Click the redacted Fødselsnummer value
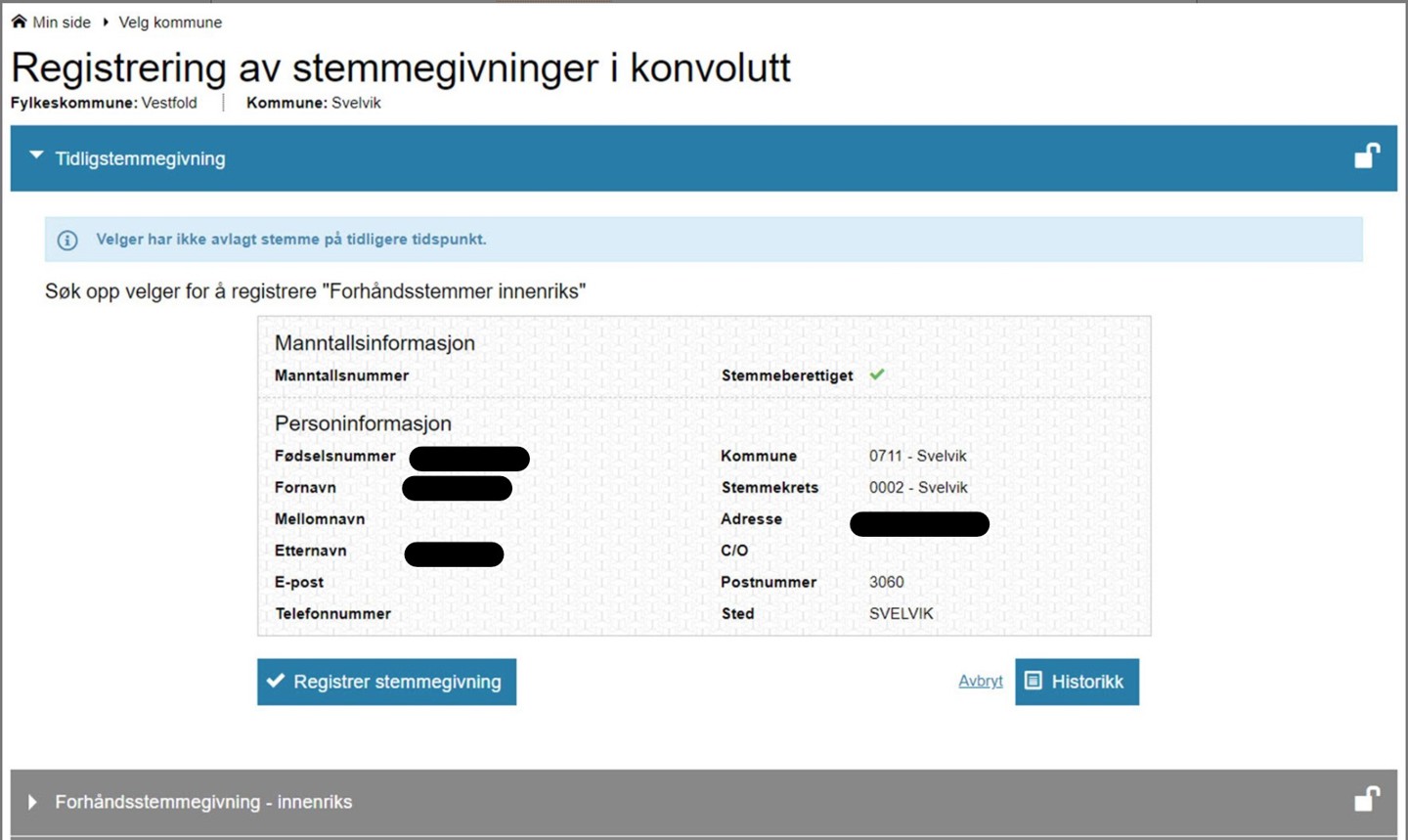This screenshot has width=1408, height=840. (x=469, y=458)
